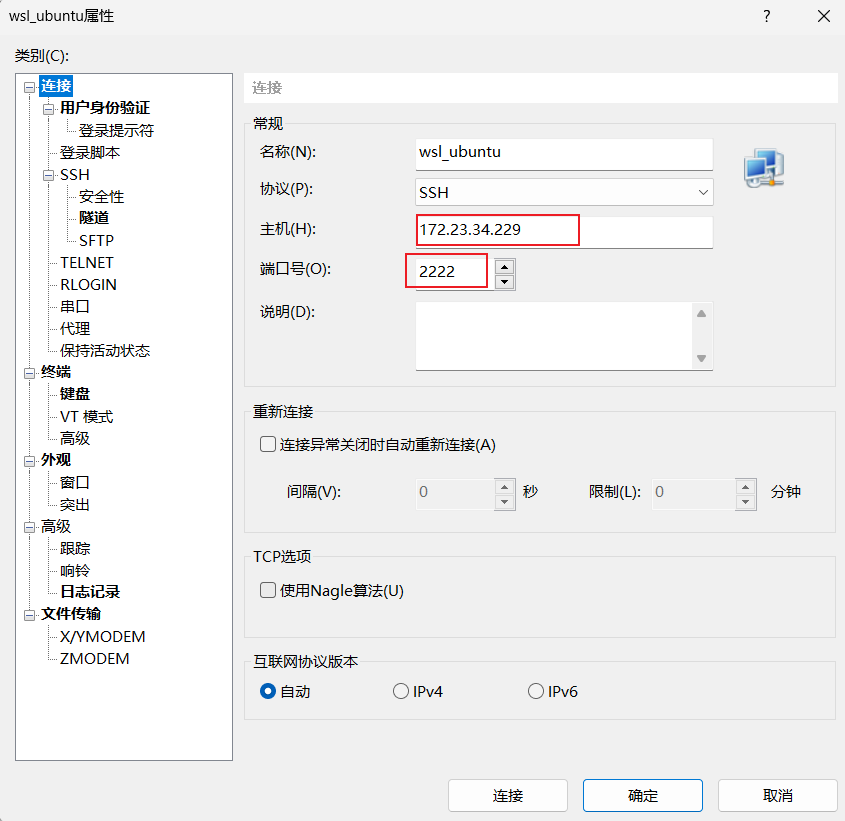Select 登录脚本 tree item
The image size is (845, 821).
pyautogui.click(x=90, y=153)
